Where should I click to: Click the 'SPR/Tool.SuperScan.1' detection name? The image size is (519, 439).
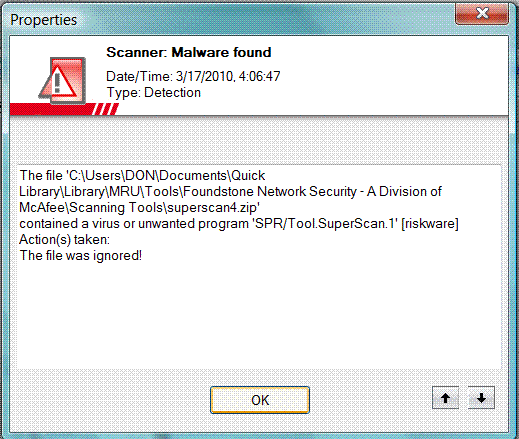pyautogui.click(x=325, y=223)
